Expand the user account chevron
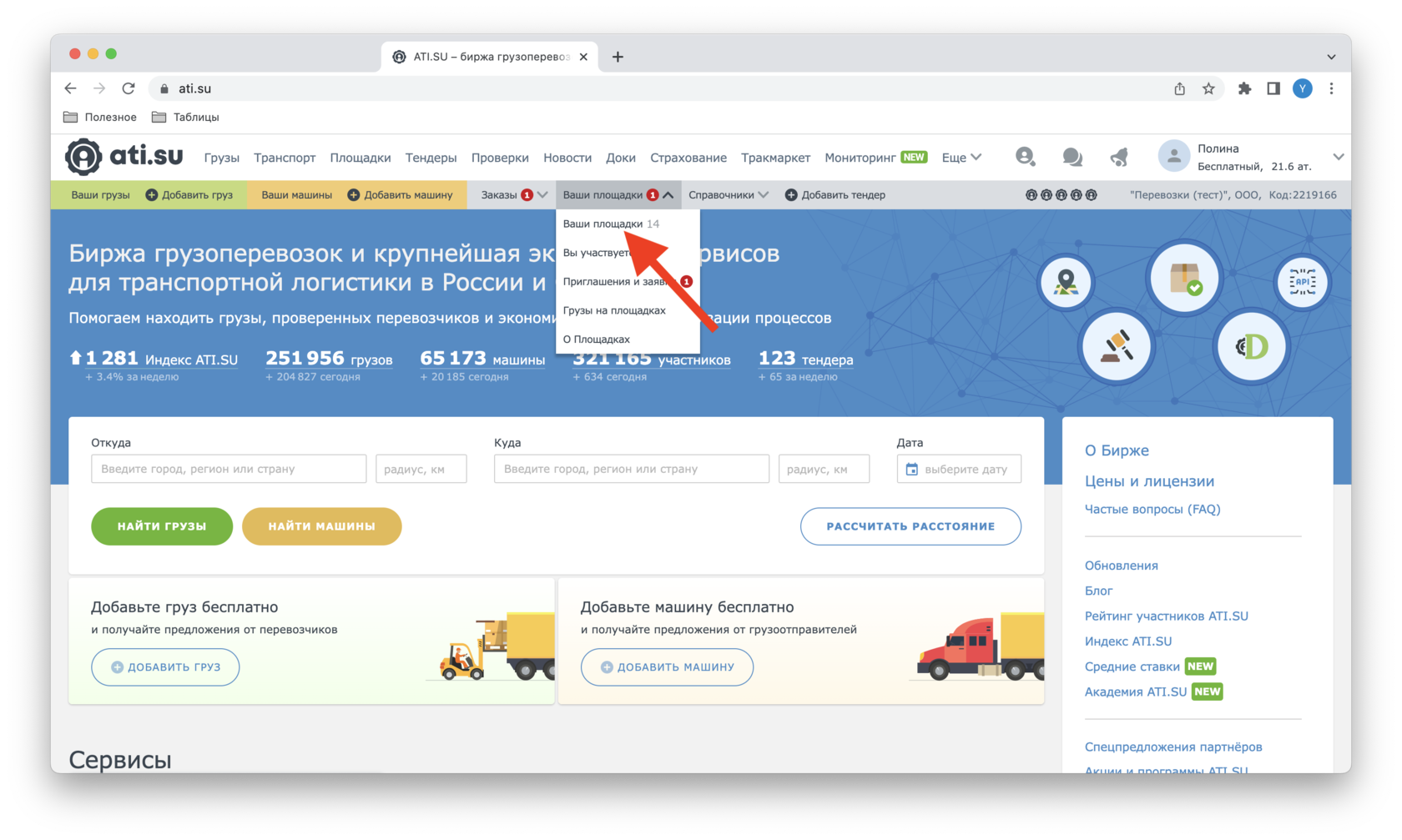This screenshot has width=1402, height=840. pos(1338,157)
